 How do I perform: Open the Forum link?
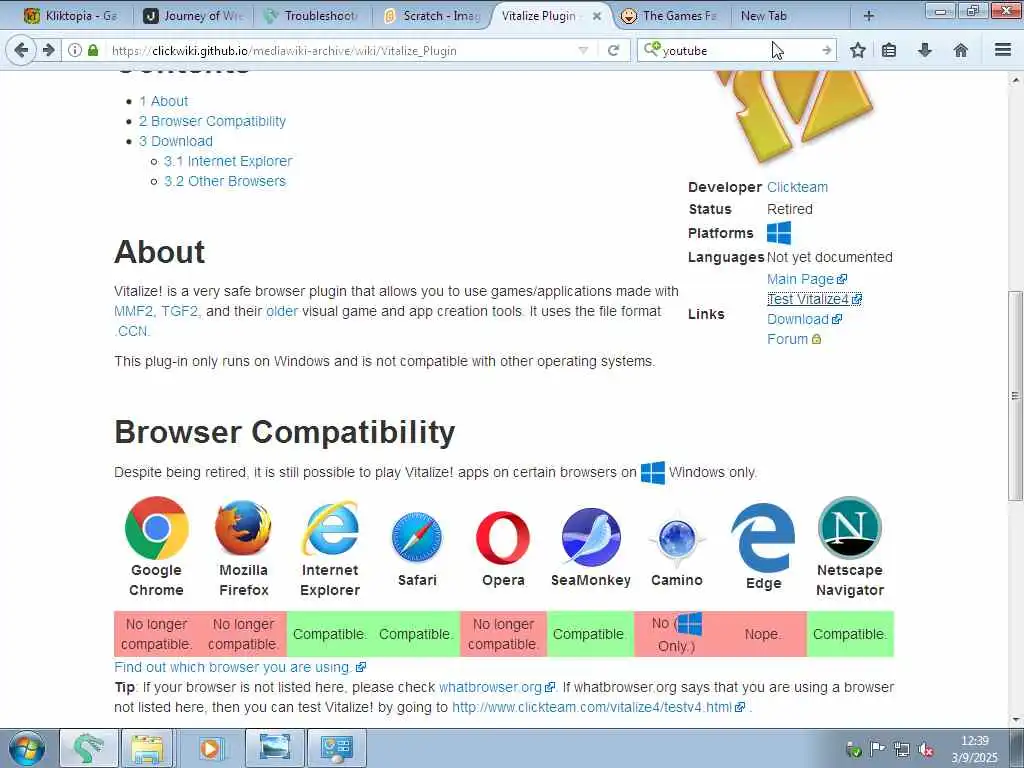[793, 339]
